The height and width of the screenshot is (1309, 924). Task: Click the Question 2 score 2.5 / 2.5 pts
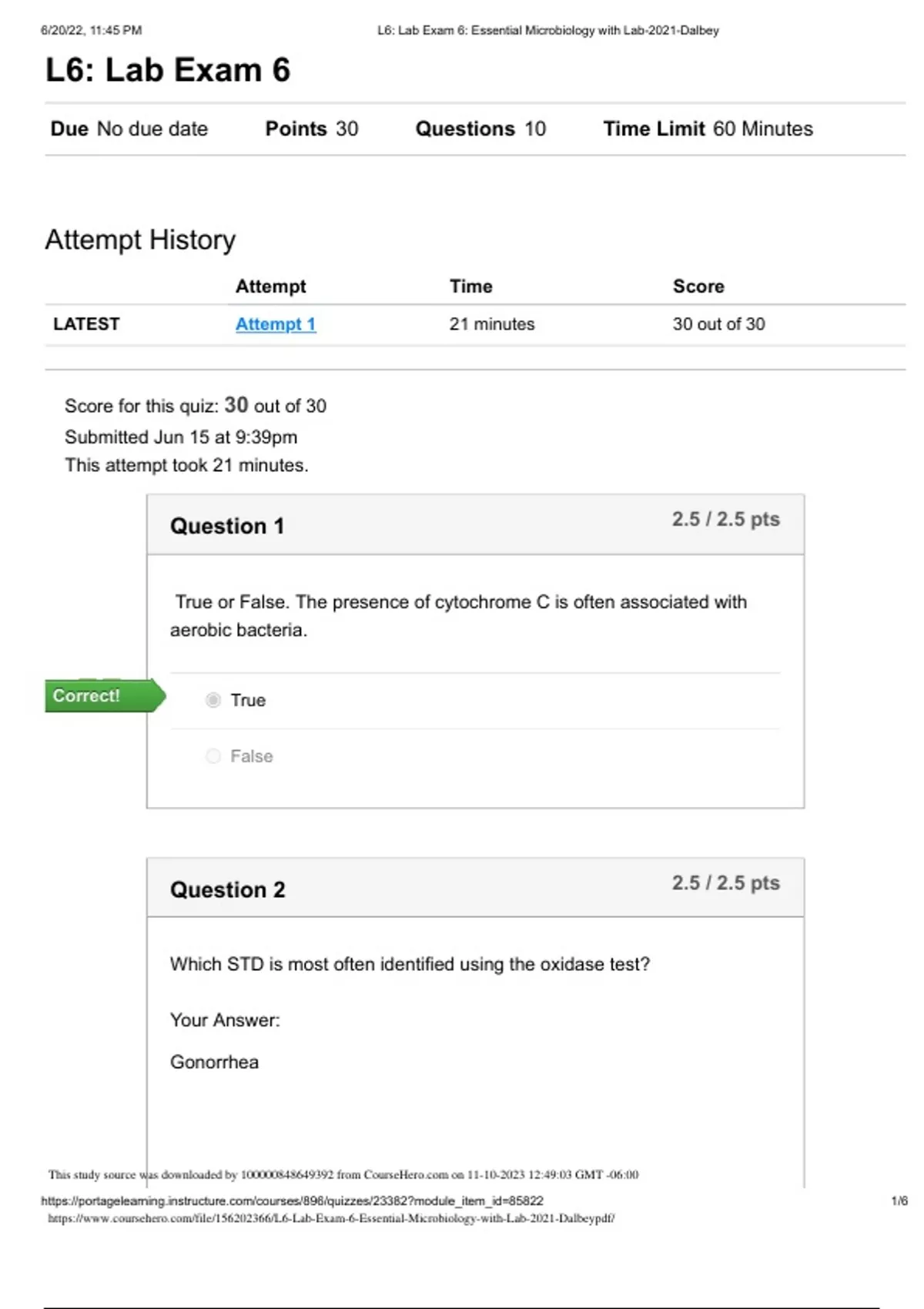pos(725,882)
